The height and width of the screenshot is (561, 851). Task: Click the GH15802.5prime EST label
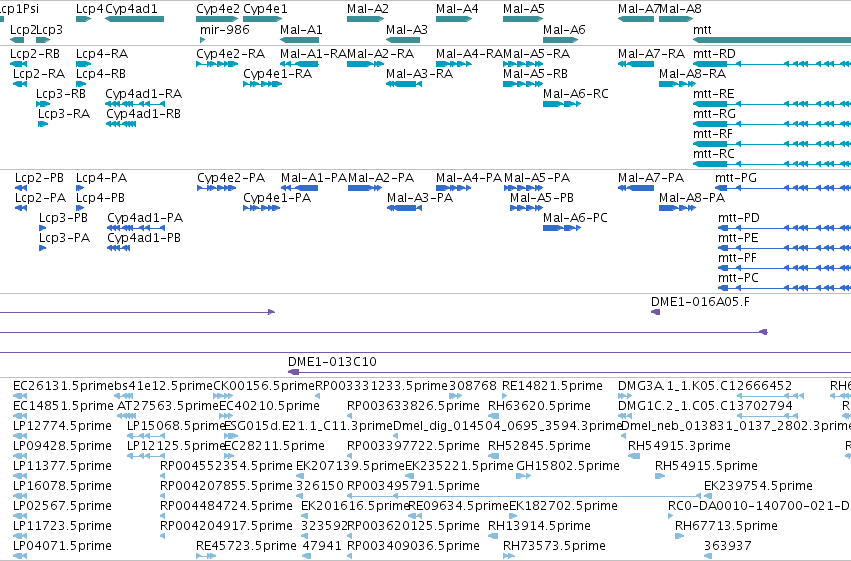point(568,466)
